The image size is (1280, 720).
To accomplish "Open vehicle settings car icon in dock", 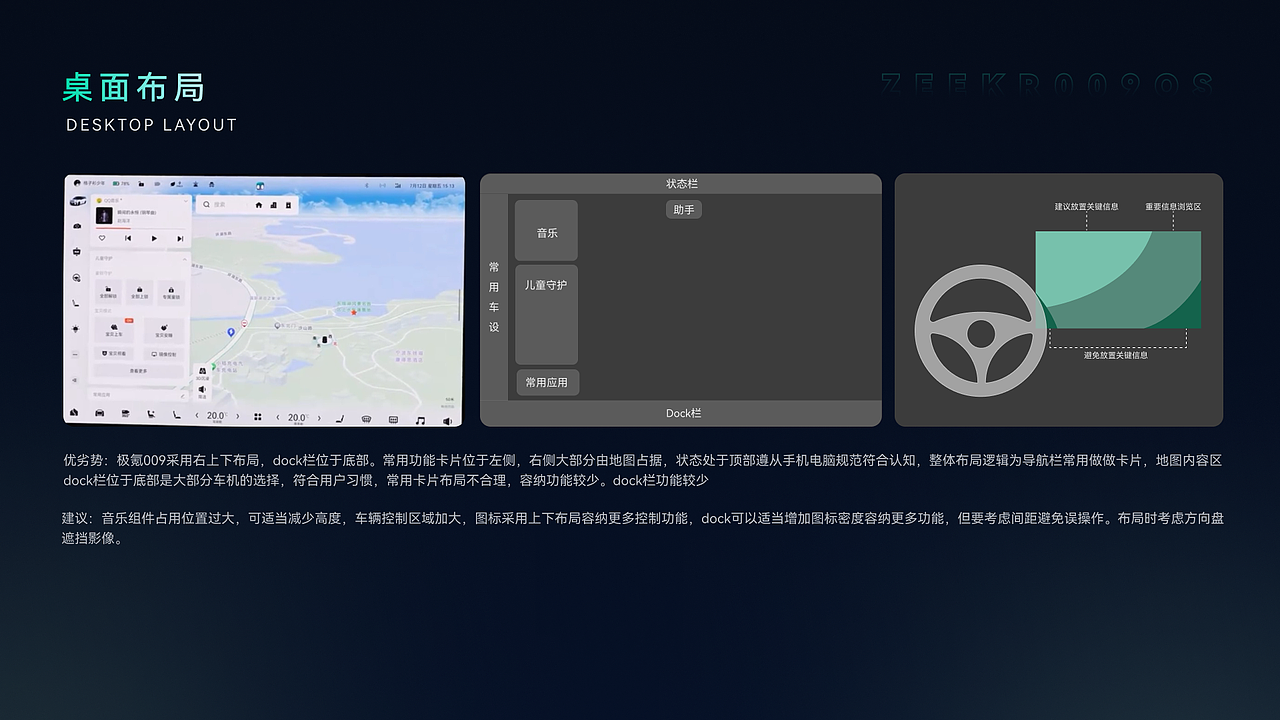I will point(99,413).
